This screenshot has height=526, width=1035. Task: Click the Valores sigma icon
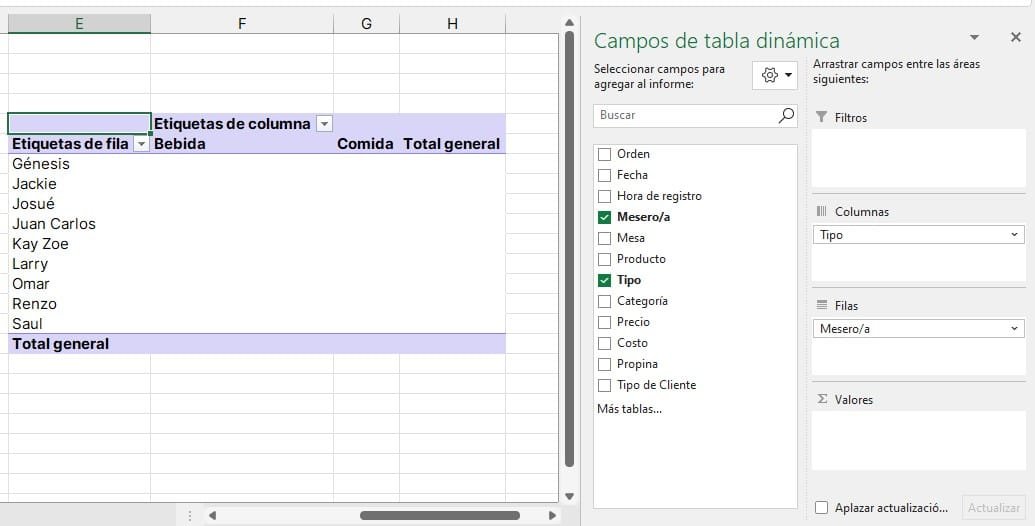coord(822,399)
